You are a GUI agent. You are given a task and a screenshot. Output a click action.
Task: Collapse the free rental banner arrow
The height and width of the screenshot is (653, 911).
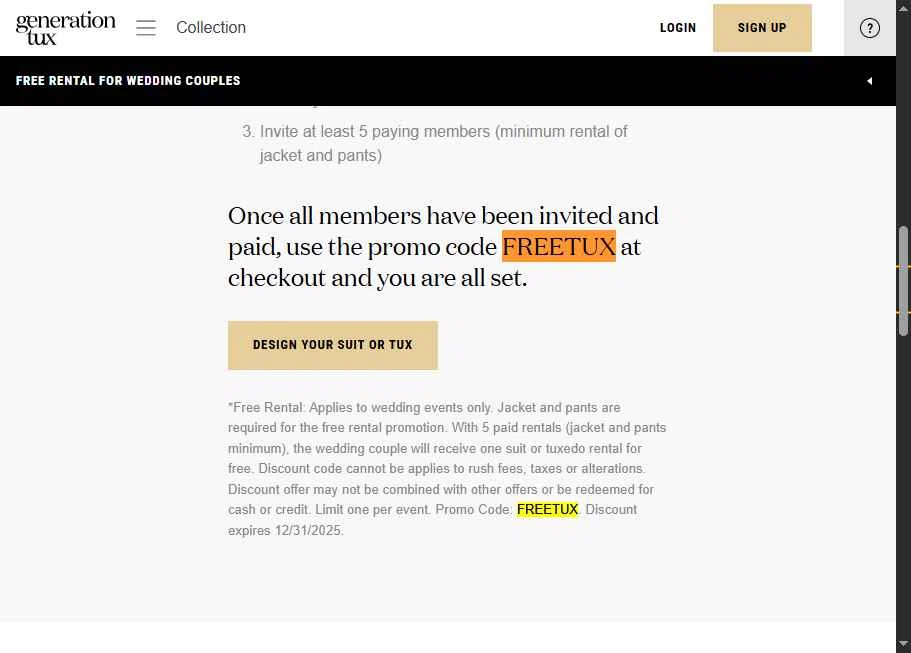pos(869,81)
